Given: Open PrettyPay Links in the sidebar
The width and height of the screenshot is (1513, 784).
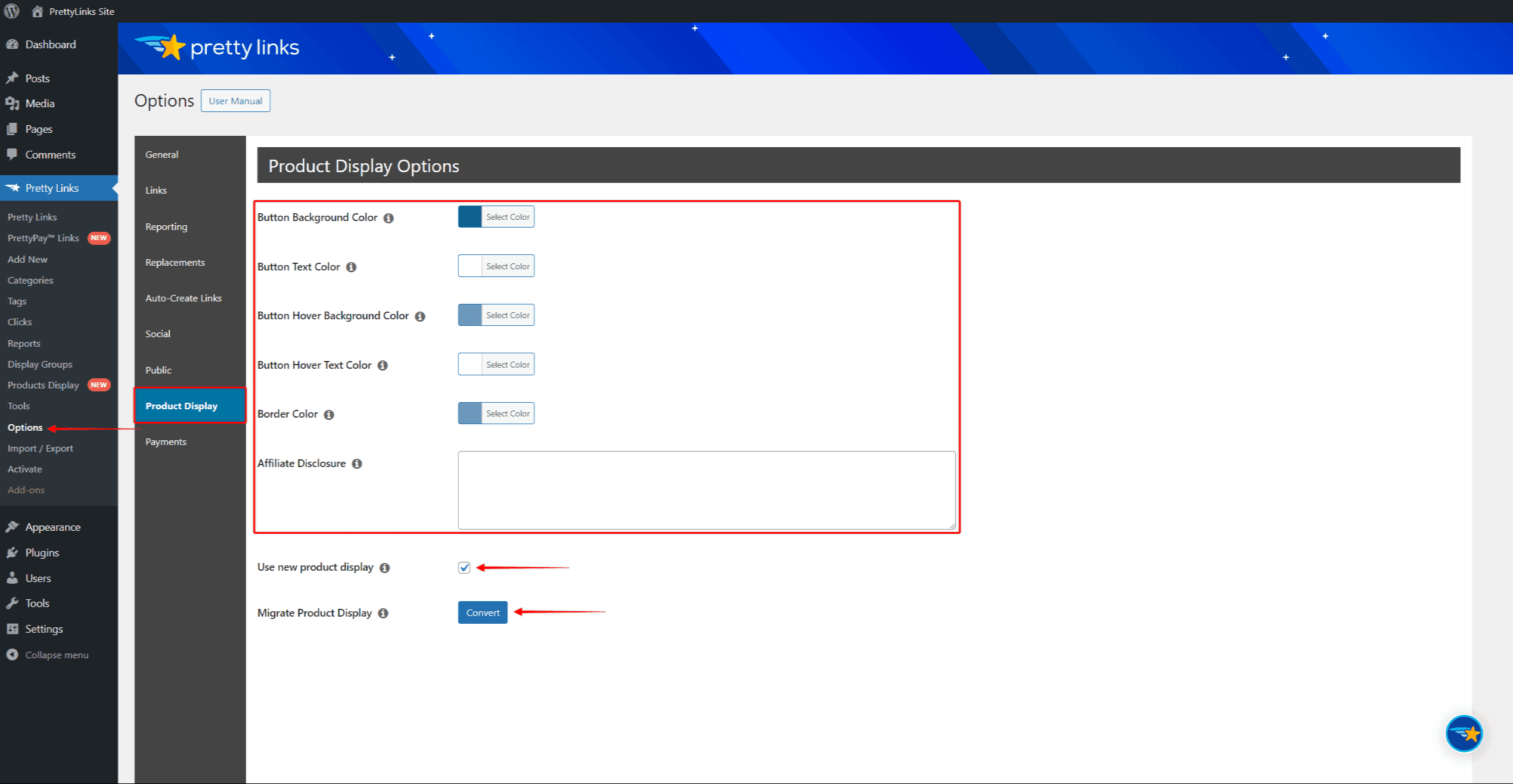Looking at the screenshot, I should point(43,238).
